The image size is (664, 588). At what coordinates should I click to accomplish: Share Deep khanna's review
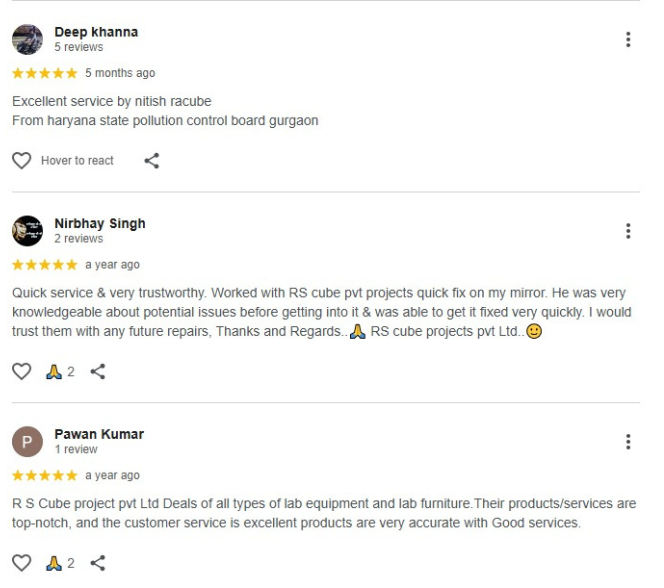(152, 160)
